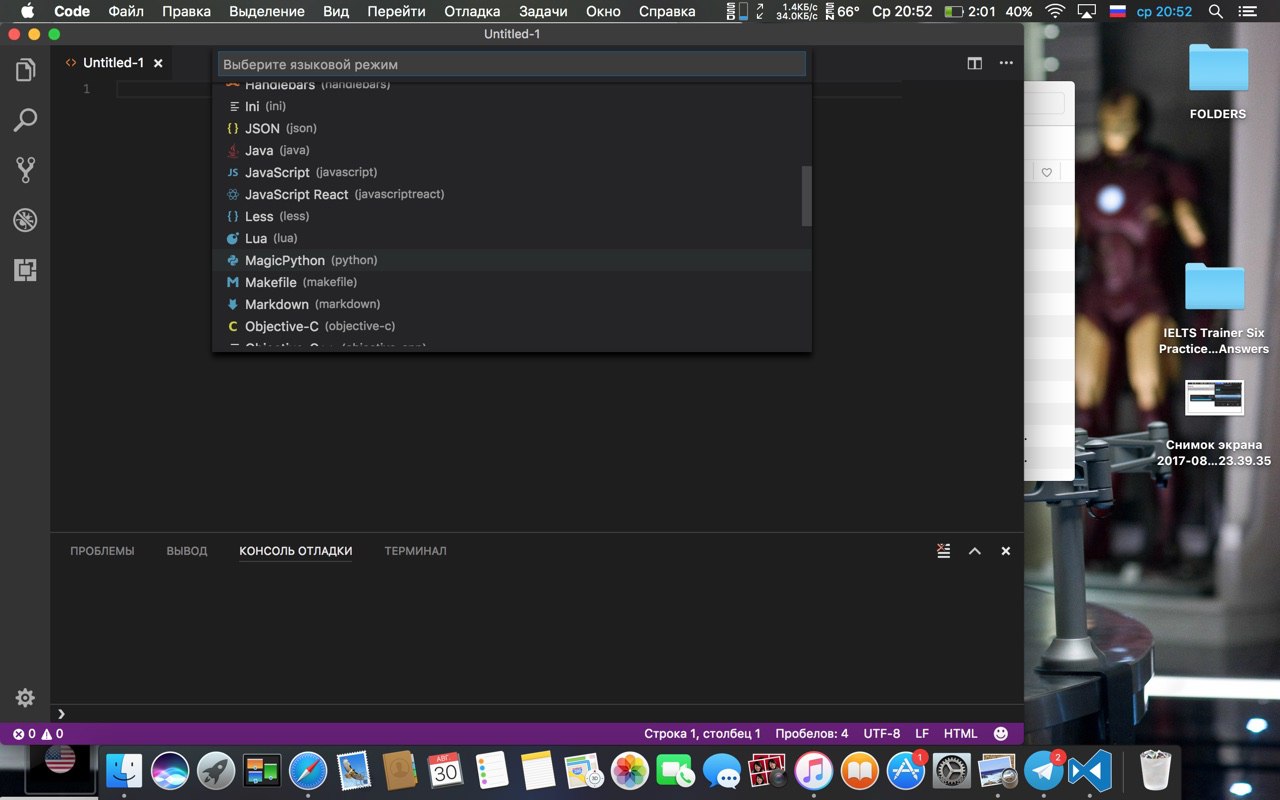Choose Less language mode

coord(512,216)
